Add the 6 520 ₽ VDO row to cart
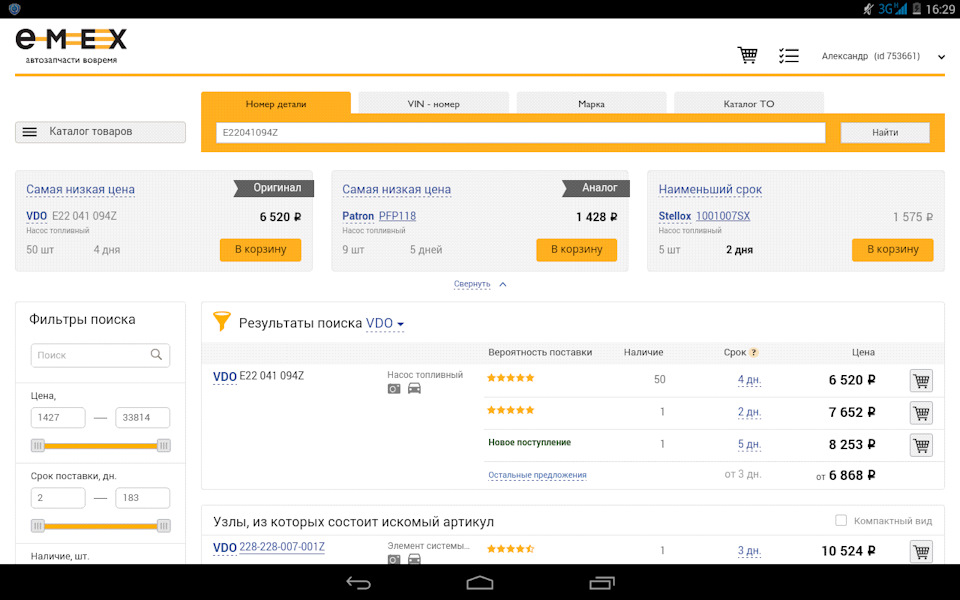This screenshot has height=600, width=960. pyautogui.click(x=921, y=380)
